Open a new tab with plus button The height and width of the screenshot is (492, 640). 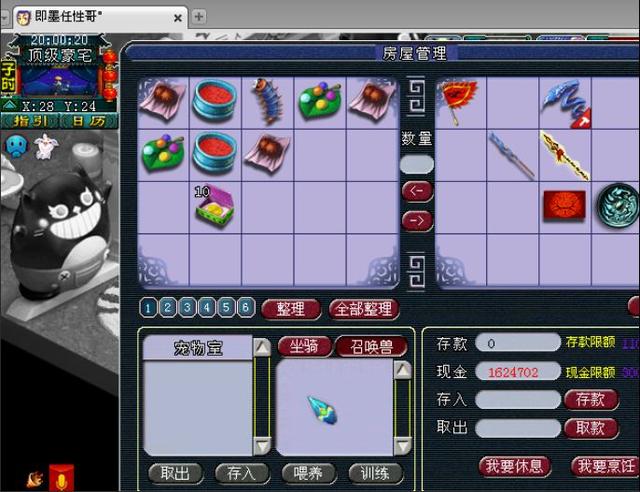[x=199, y=17]
